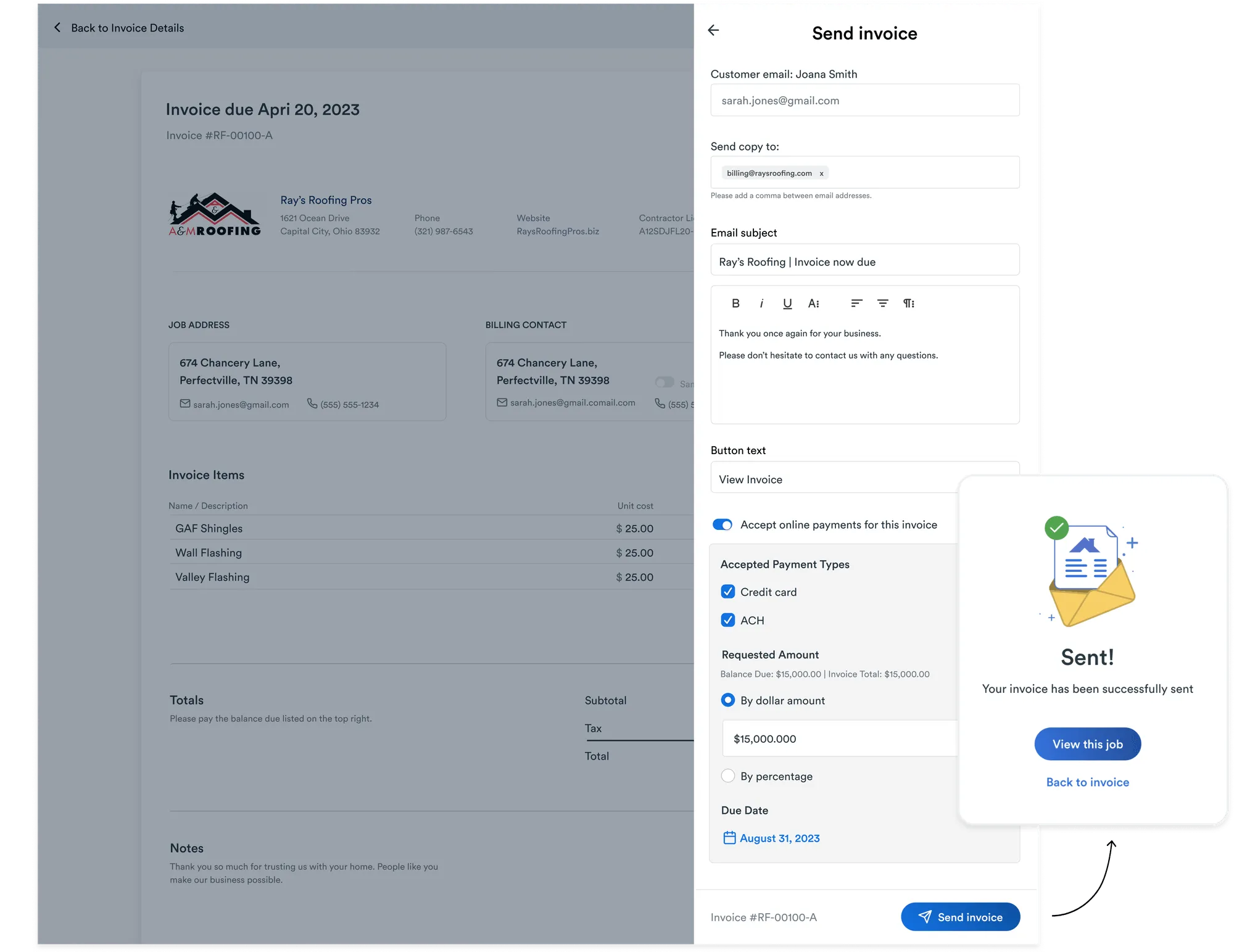Select left text alignment
This screenshot has width=1234, height=952.
(856, 303)
